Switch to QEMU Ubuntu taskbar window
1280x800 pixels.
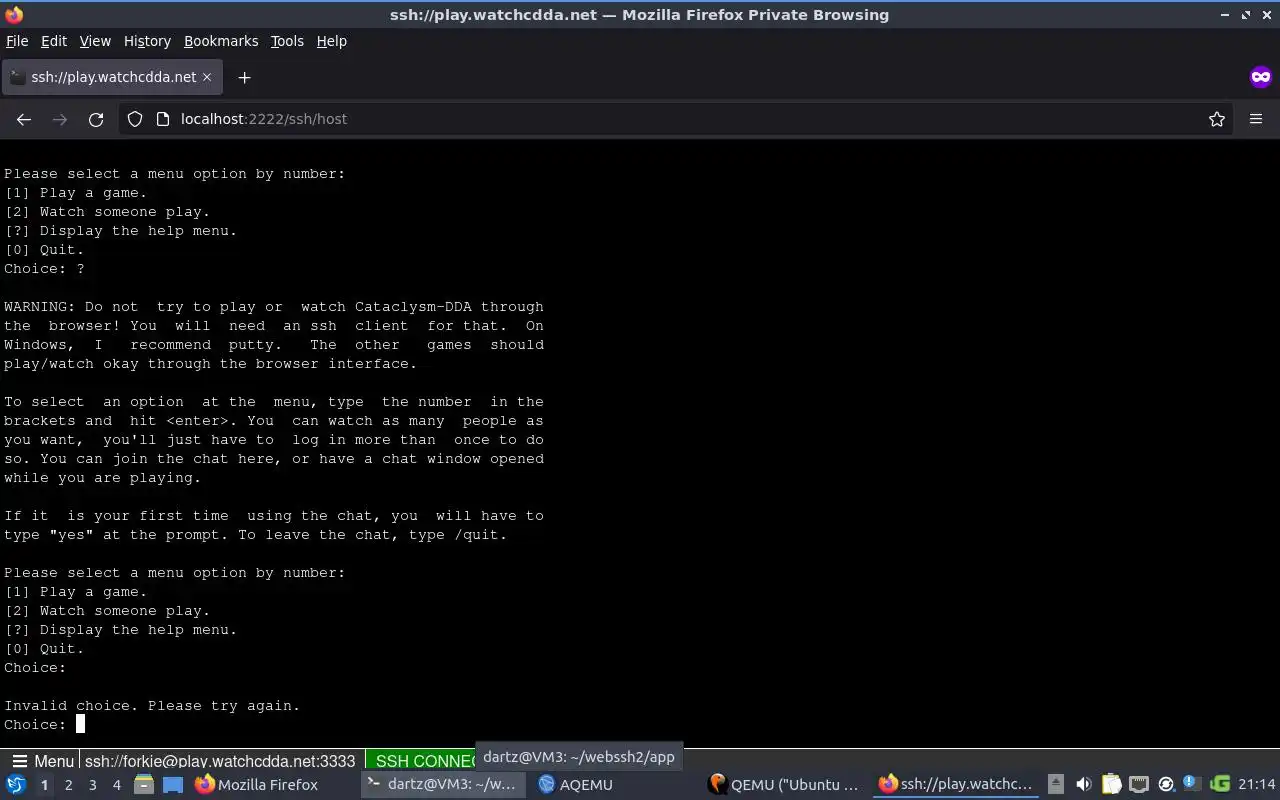tap(784, 785)
